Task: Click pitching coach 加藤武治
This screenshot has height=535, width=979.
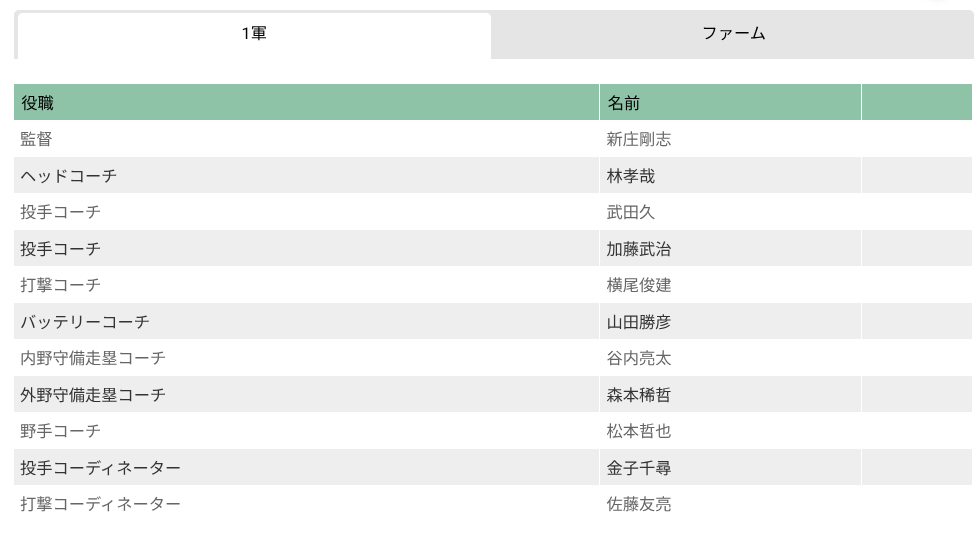Action: pyautogui.click(x=639, y=249)
